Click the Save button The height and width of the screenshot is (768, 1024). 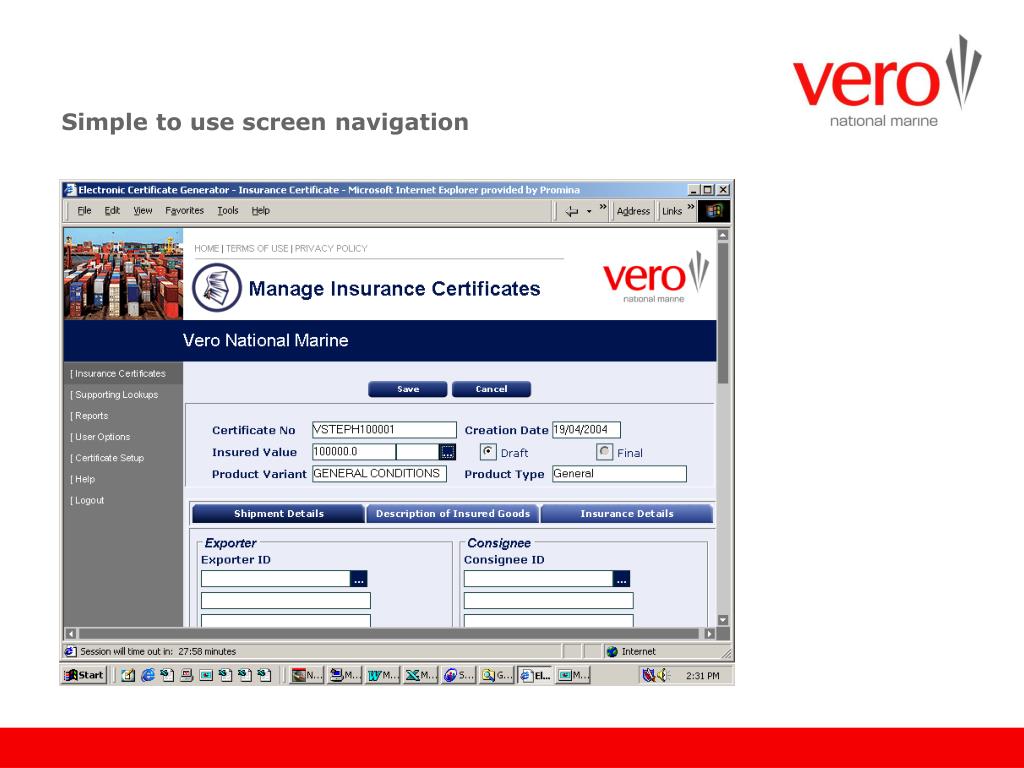click(408, 389)
